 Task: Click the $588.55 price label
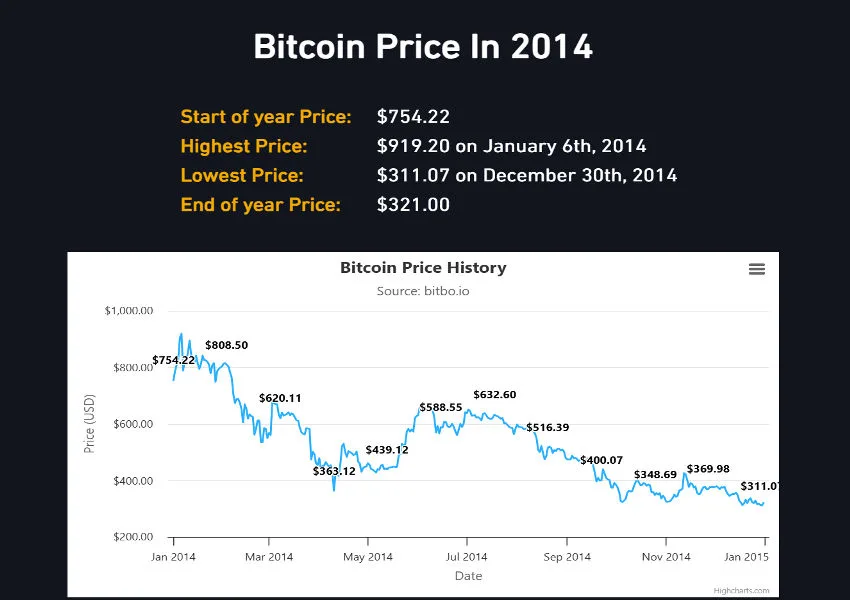coord(440,408)
